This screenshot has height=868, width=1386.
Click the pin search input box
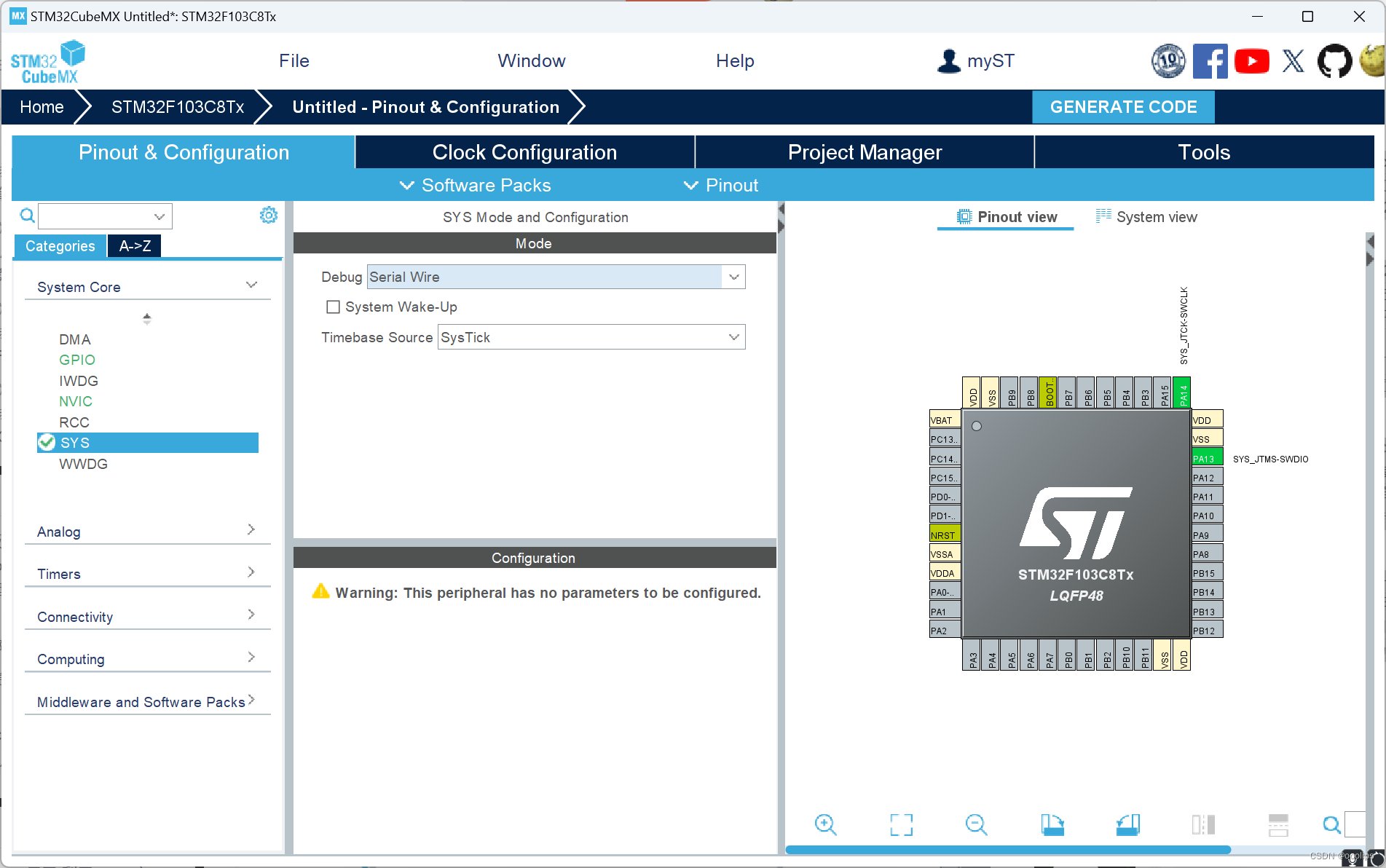point(1355,824)
